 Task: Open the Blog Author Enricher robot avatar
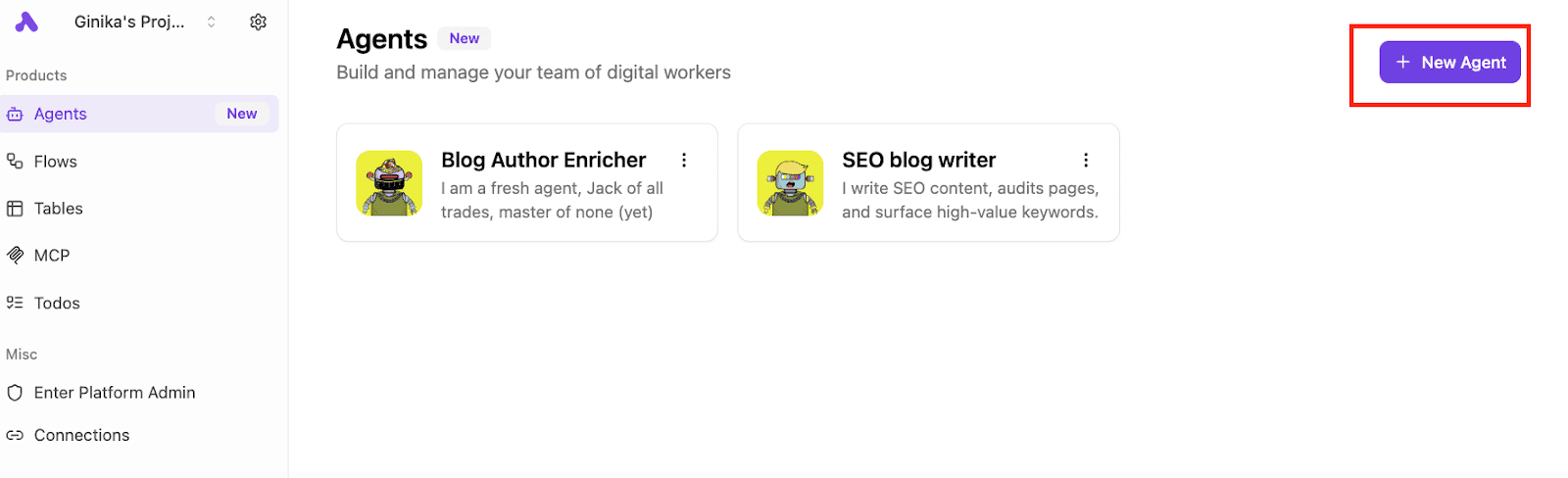point(389,183)
